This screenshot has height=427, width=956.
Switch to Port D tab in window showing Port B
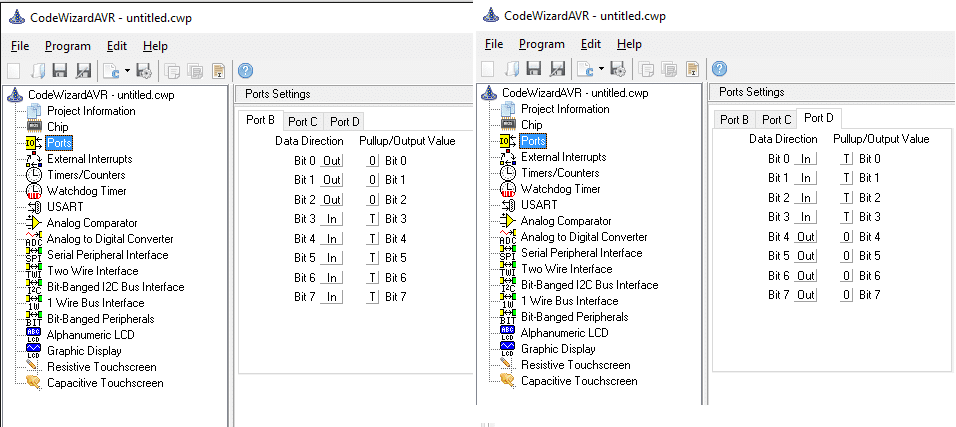coord(344,121)
